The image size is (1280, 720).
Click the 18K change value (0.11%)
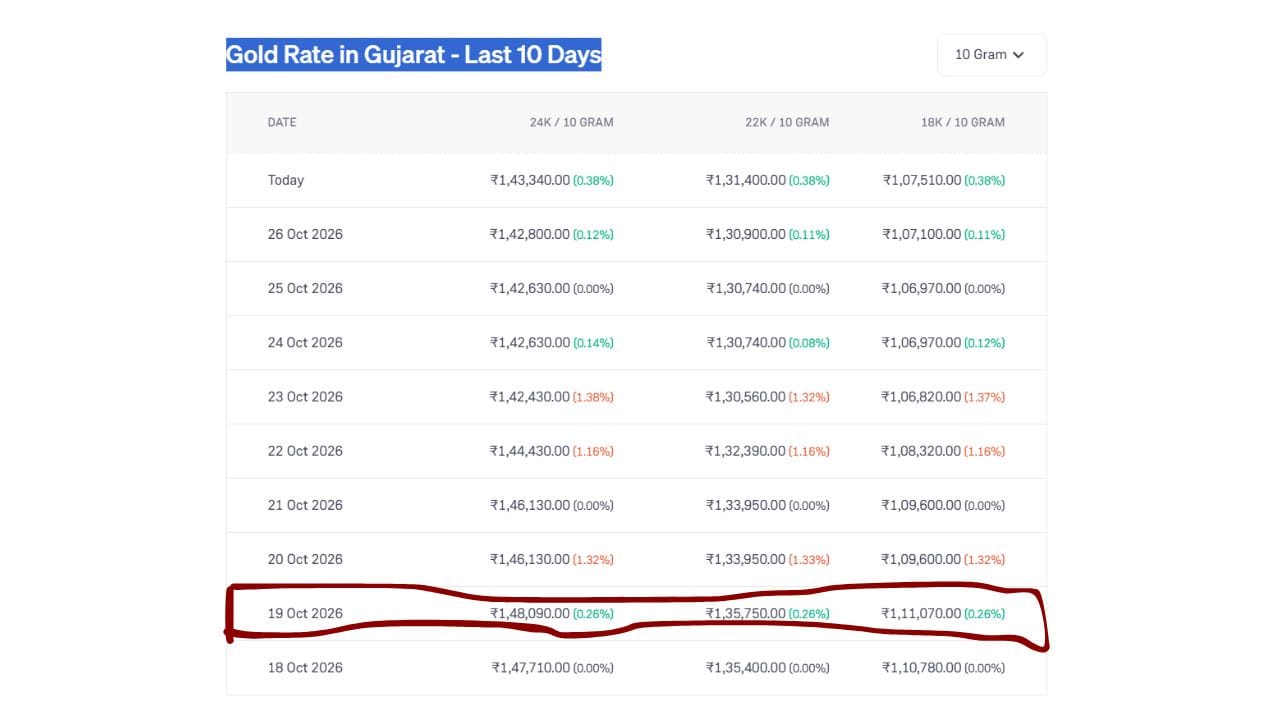point(985,235)
